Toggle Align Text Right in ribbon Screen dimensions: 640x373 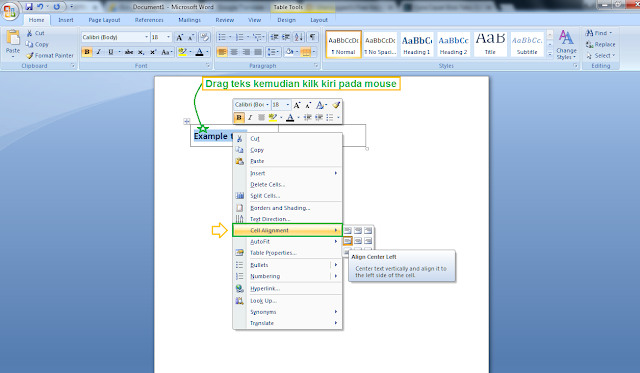tap(246, 52)
